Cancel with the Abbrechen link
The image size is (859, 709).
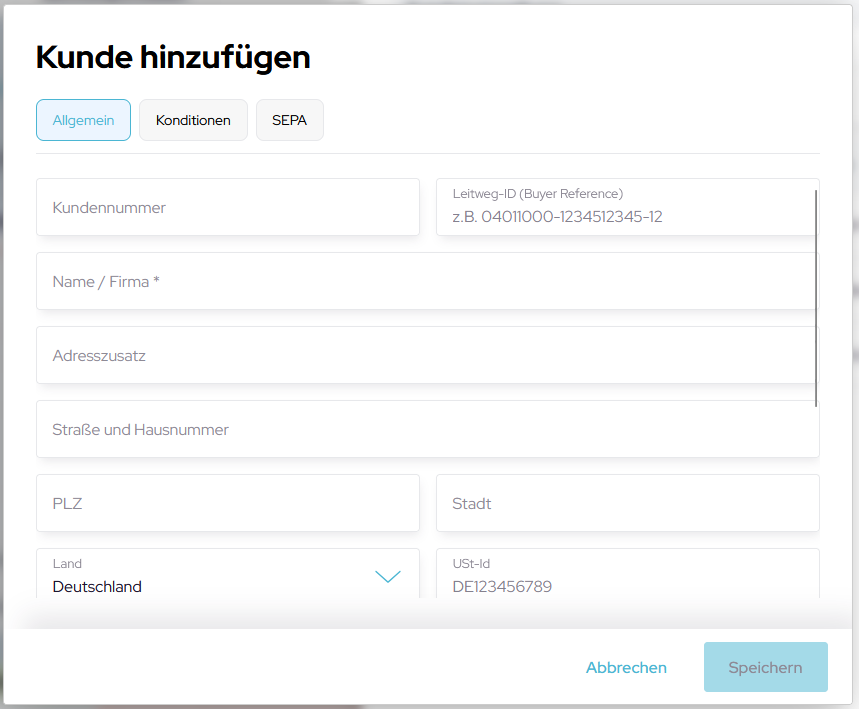(x=626, y=668)
